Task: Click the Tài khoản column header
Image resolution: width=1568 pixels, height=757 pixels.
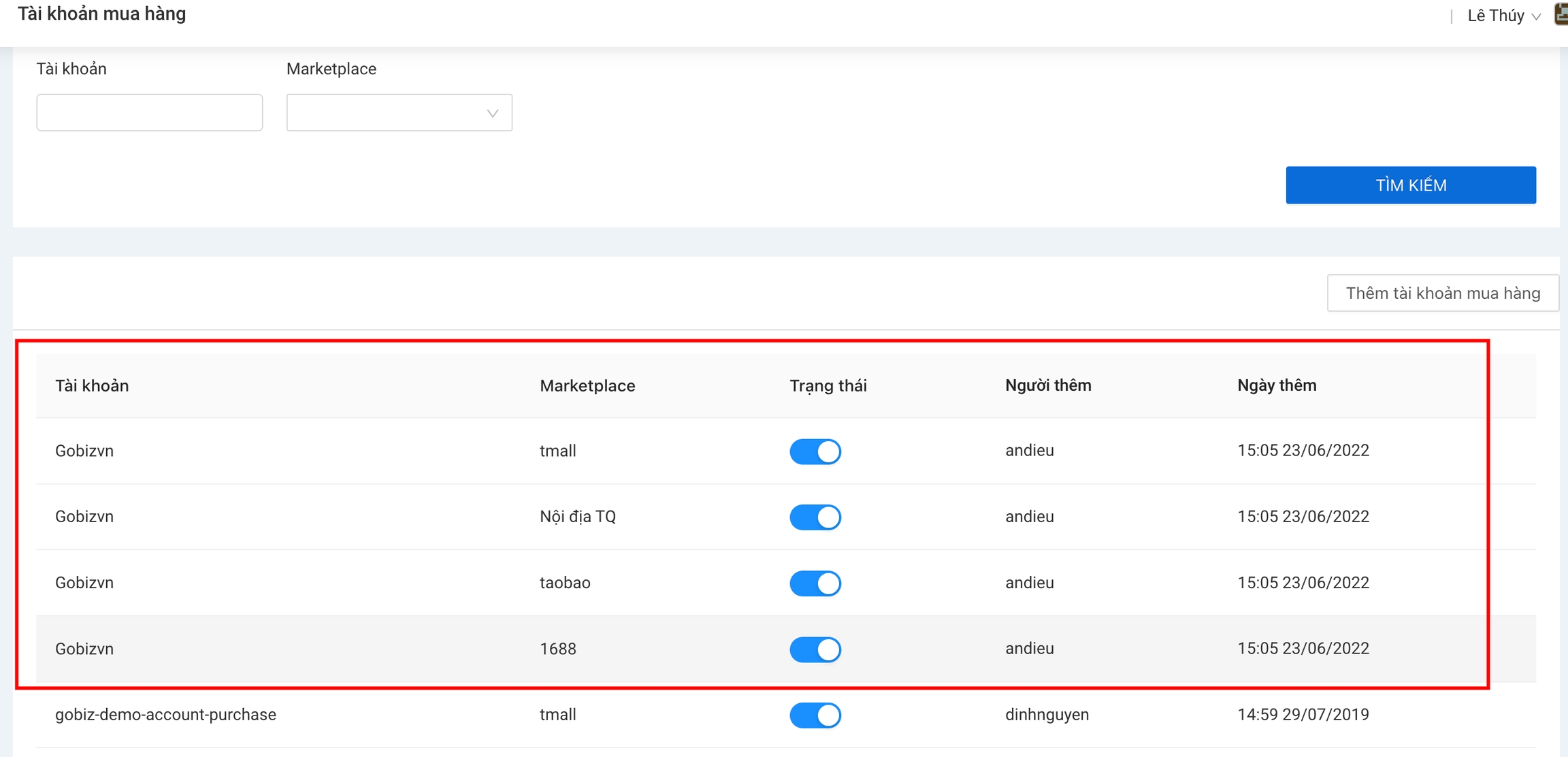Action: 92,386
